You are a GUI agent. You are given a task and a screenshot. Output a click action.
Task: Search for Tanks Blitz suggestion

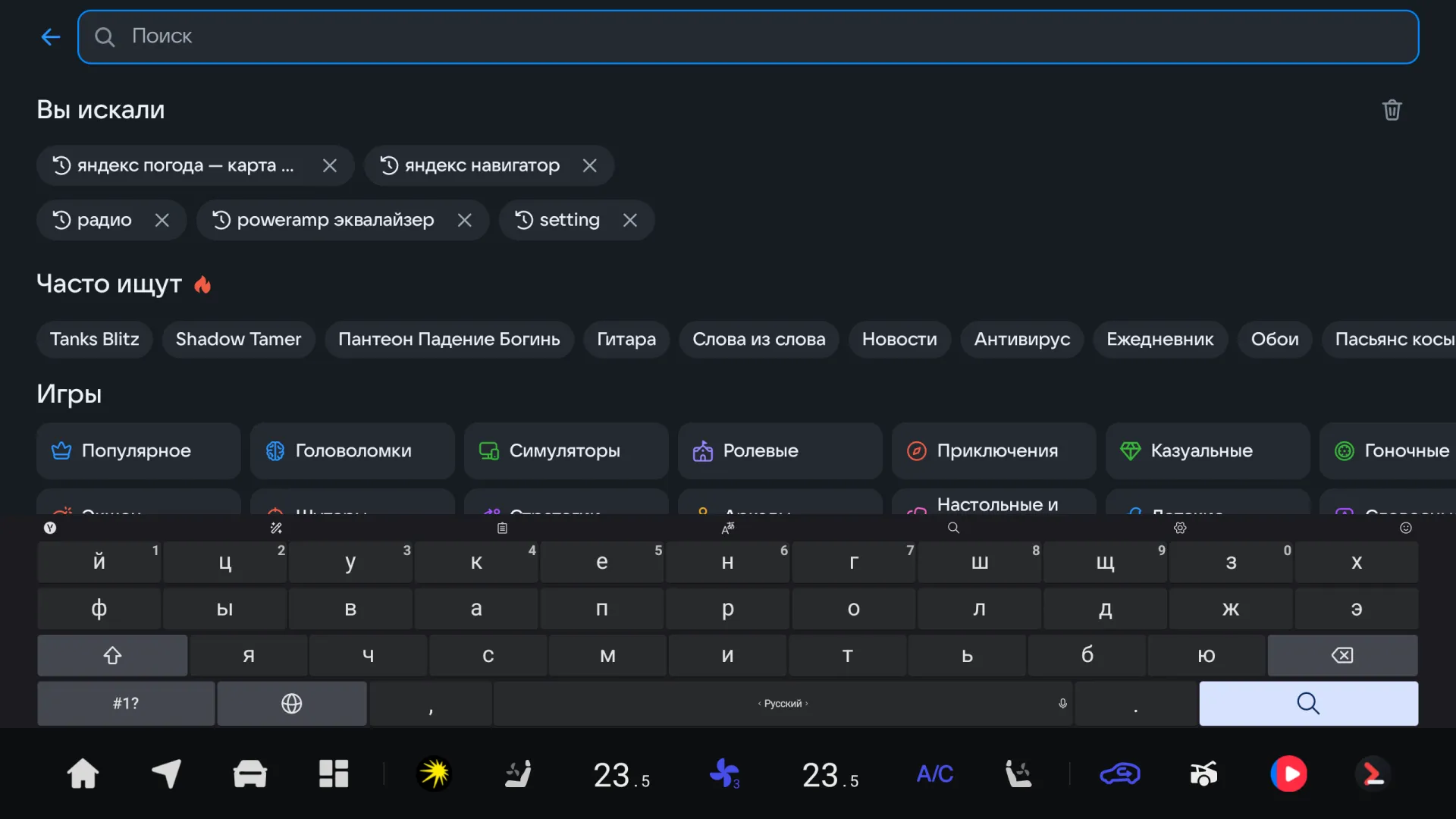[94, 339]
